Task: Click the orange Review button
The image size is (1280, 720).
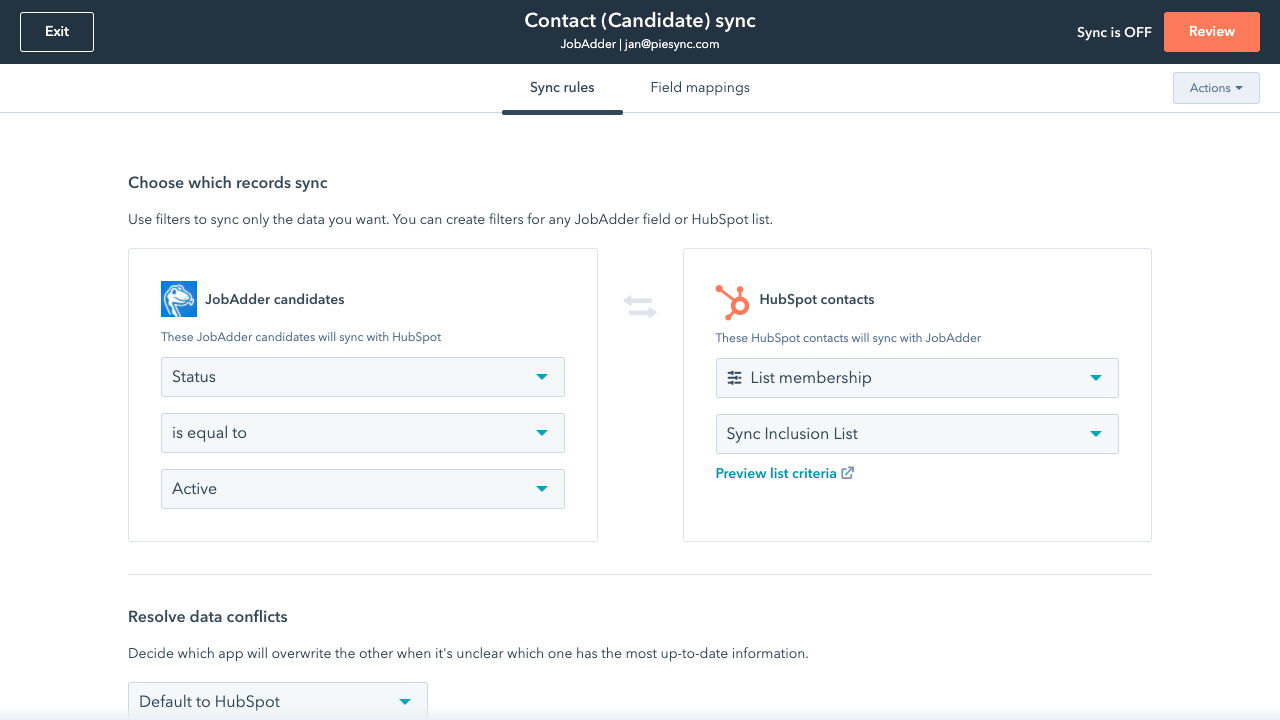Action: click(1211, 32)
